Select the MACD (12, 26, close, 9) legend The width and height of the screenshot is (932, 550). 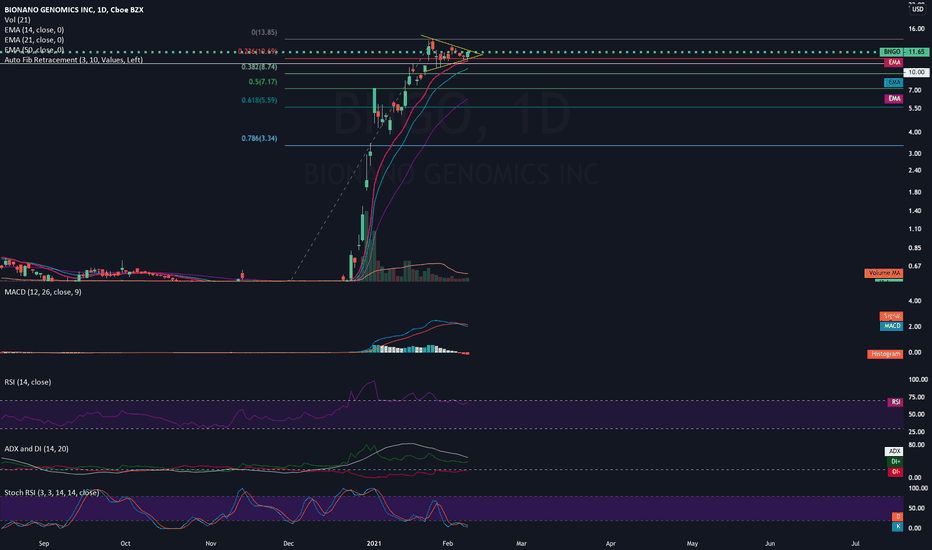(x=43, y=292)
